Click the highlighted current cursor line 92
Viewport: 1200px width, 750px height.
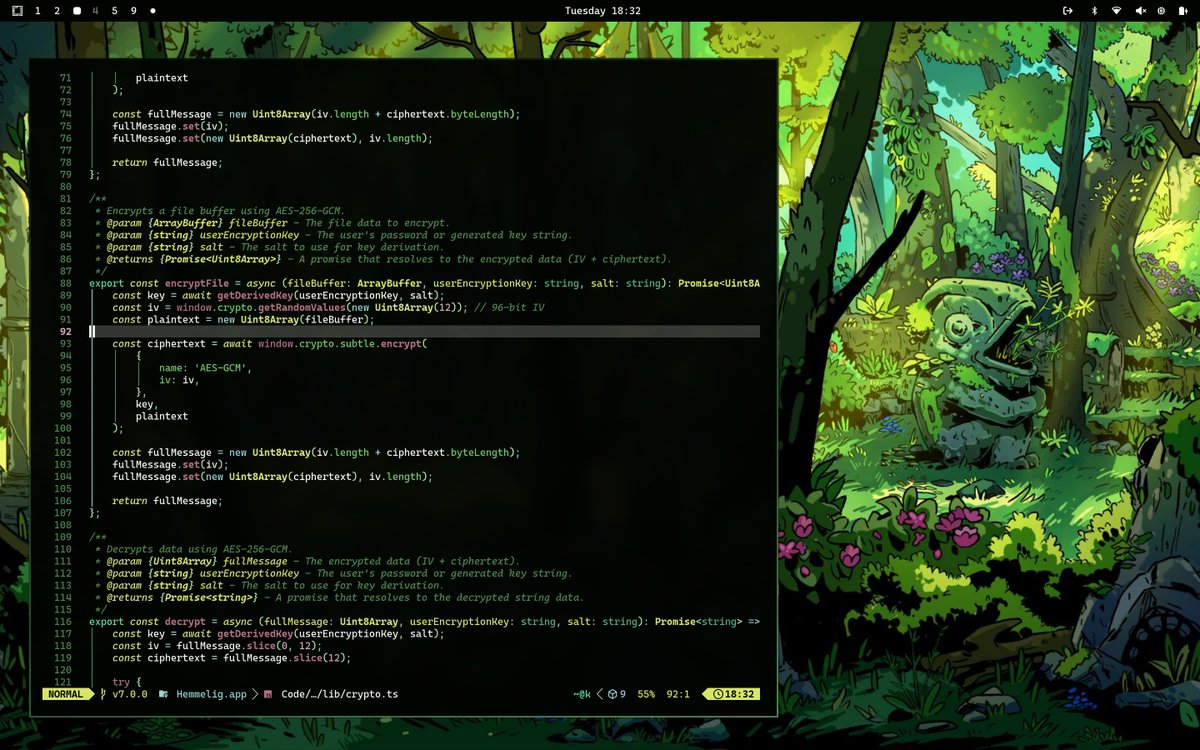coord(424,332)
